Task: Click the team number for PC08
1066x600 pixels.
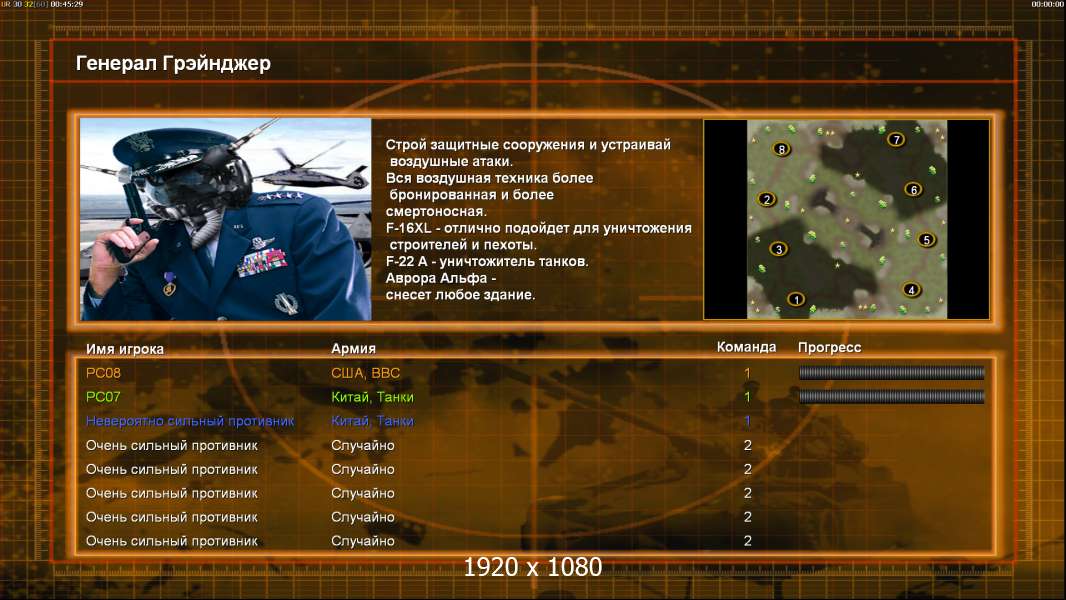Action: click(747, 373)
